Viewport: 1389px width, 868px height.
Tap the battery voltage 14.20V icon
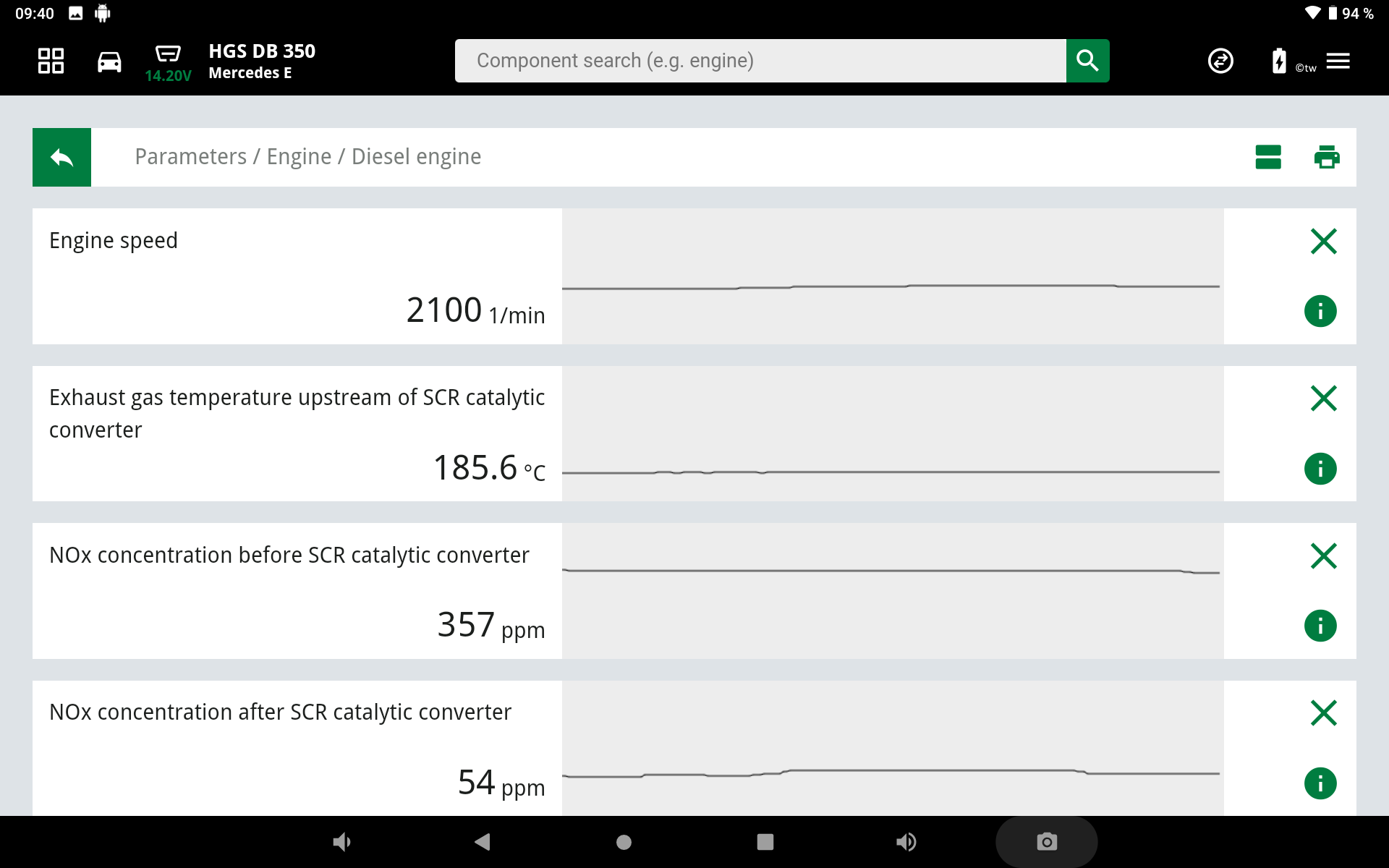tap(168, 61)
